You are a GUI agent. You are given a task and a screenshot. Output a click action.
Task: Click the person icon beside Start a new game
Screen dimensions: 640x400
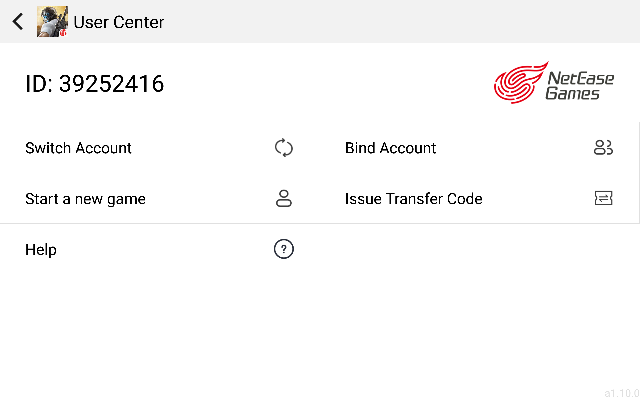284,199
